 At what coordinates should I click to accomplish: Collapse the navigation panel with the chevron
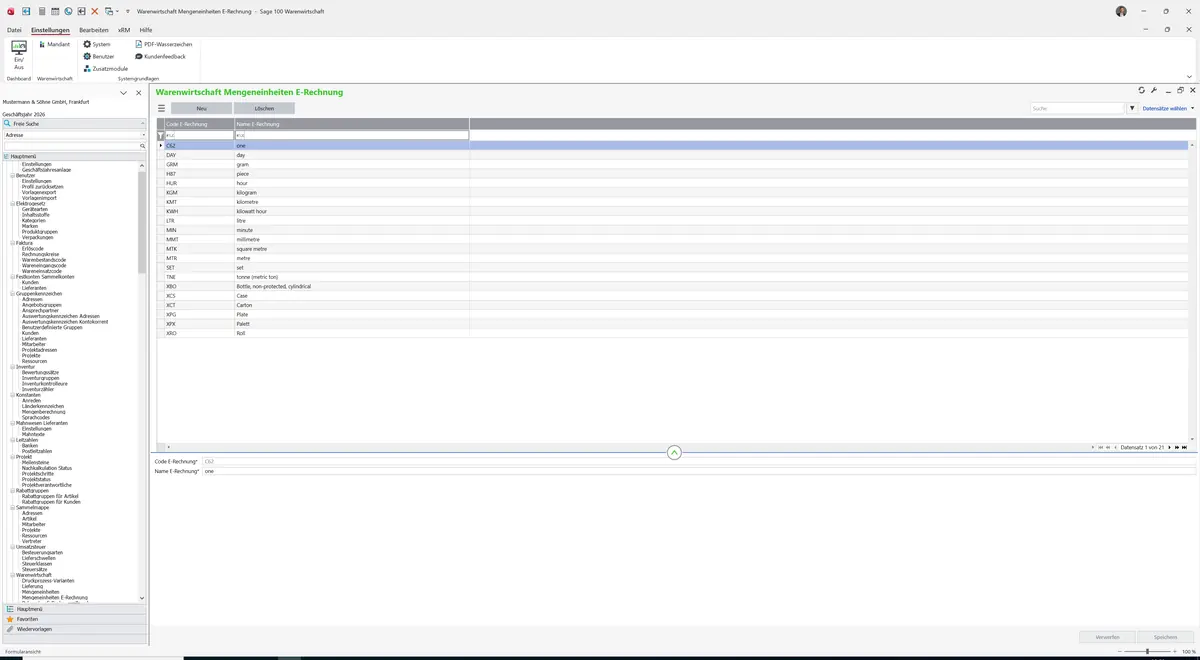123,93
